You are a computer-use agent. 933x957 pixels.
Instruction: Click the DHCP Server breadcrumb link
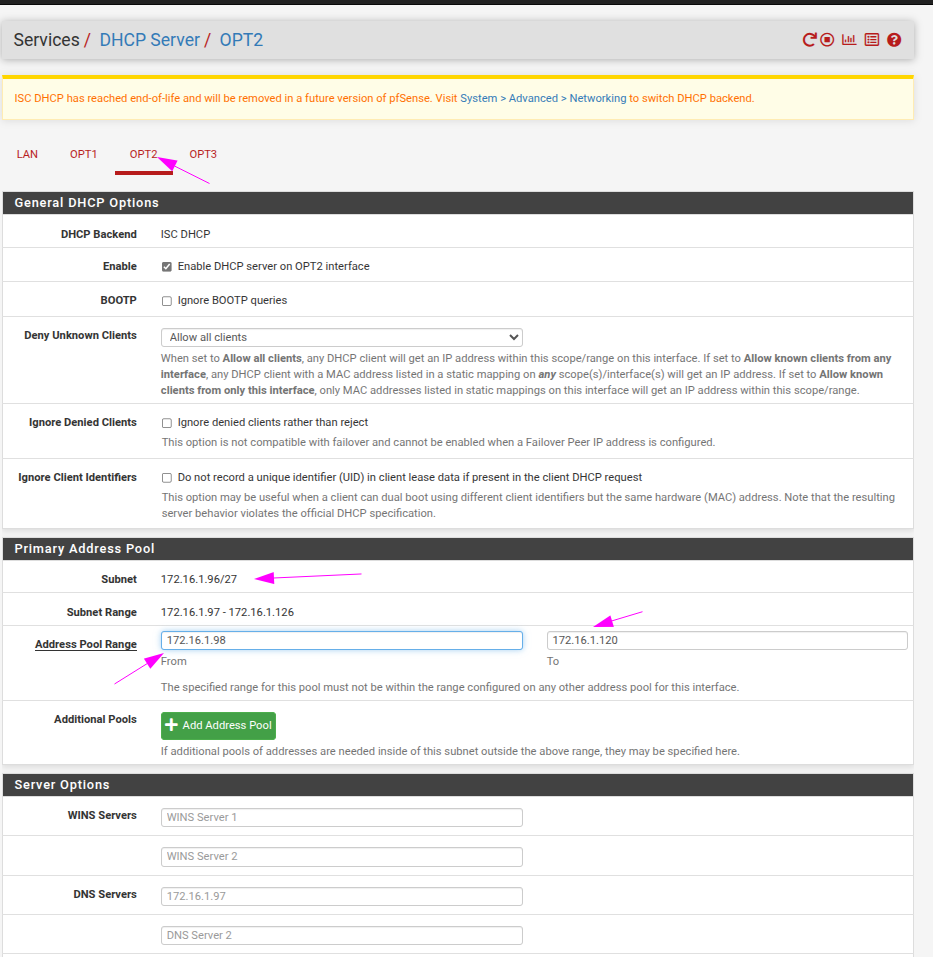[x=149, y=40]
